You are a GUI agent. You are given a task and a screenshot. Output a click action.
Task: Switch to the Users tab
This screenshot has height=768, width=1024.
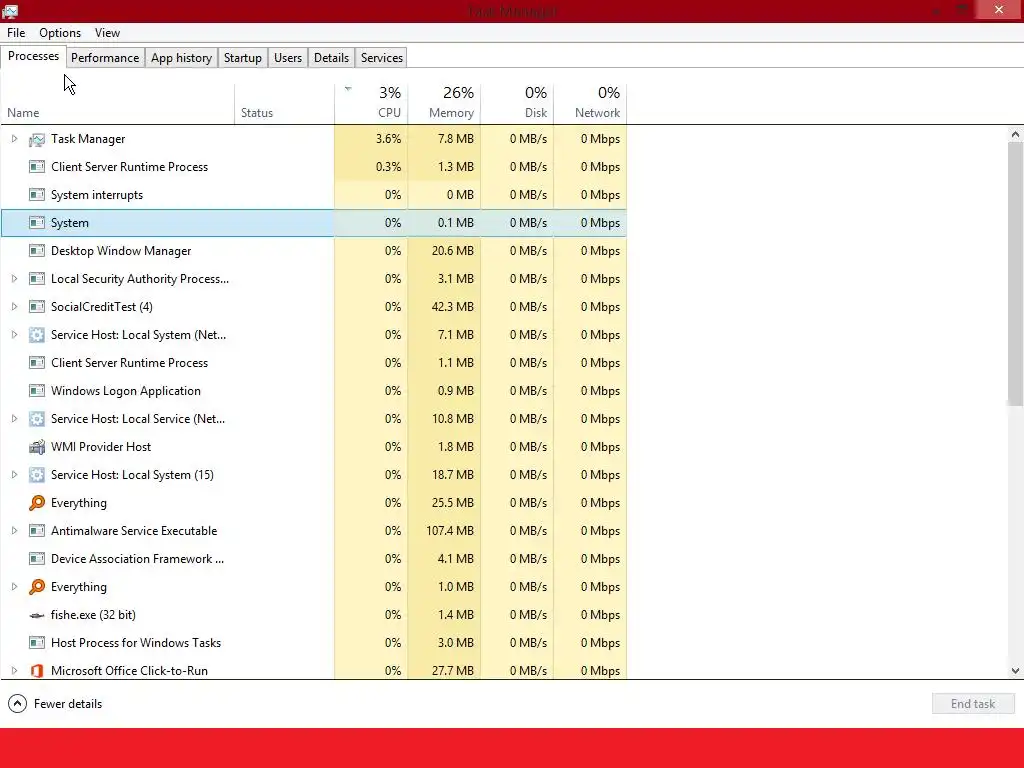(x=288, y=57)
